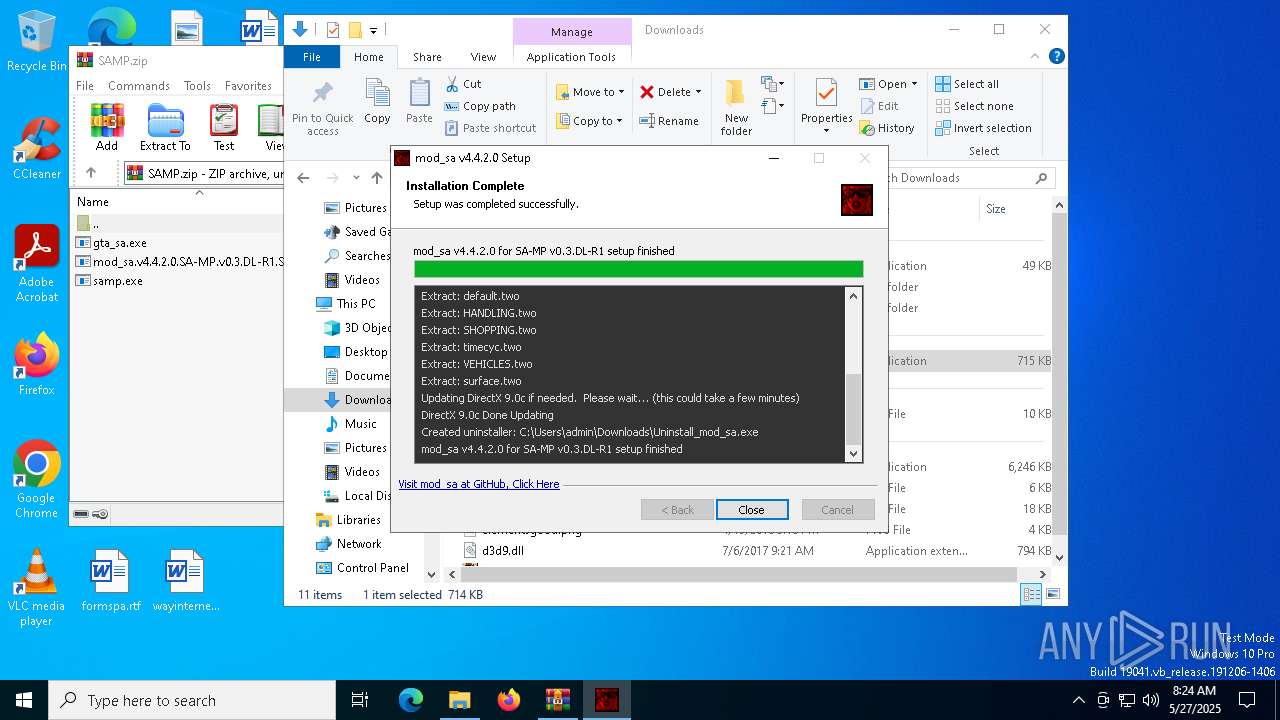The height and width of the screenshot is (720, 1280).
Task: Switch to the View ribbon tab
Action: click(483, 57)
